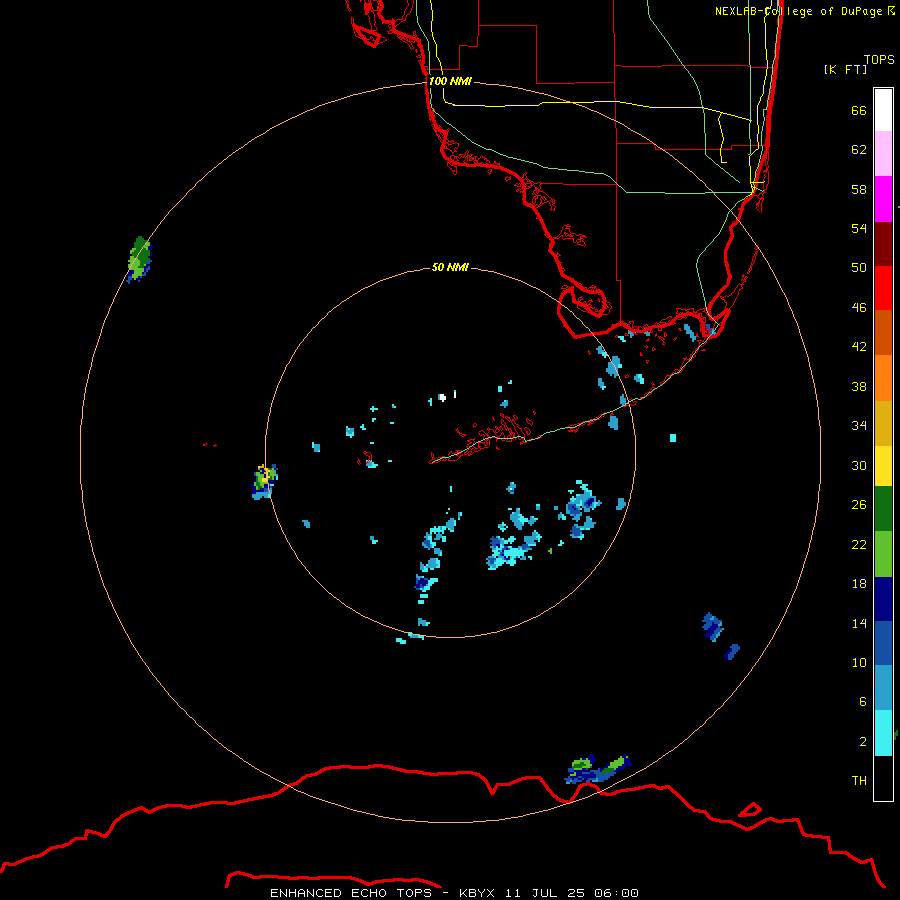The image size is (900, 900).
Task: Click the '54' legend value
Action: [x=859, y=228]
